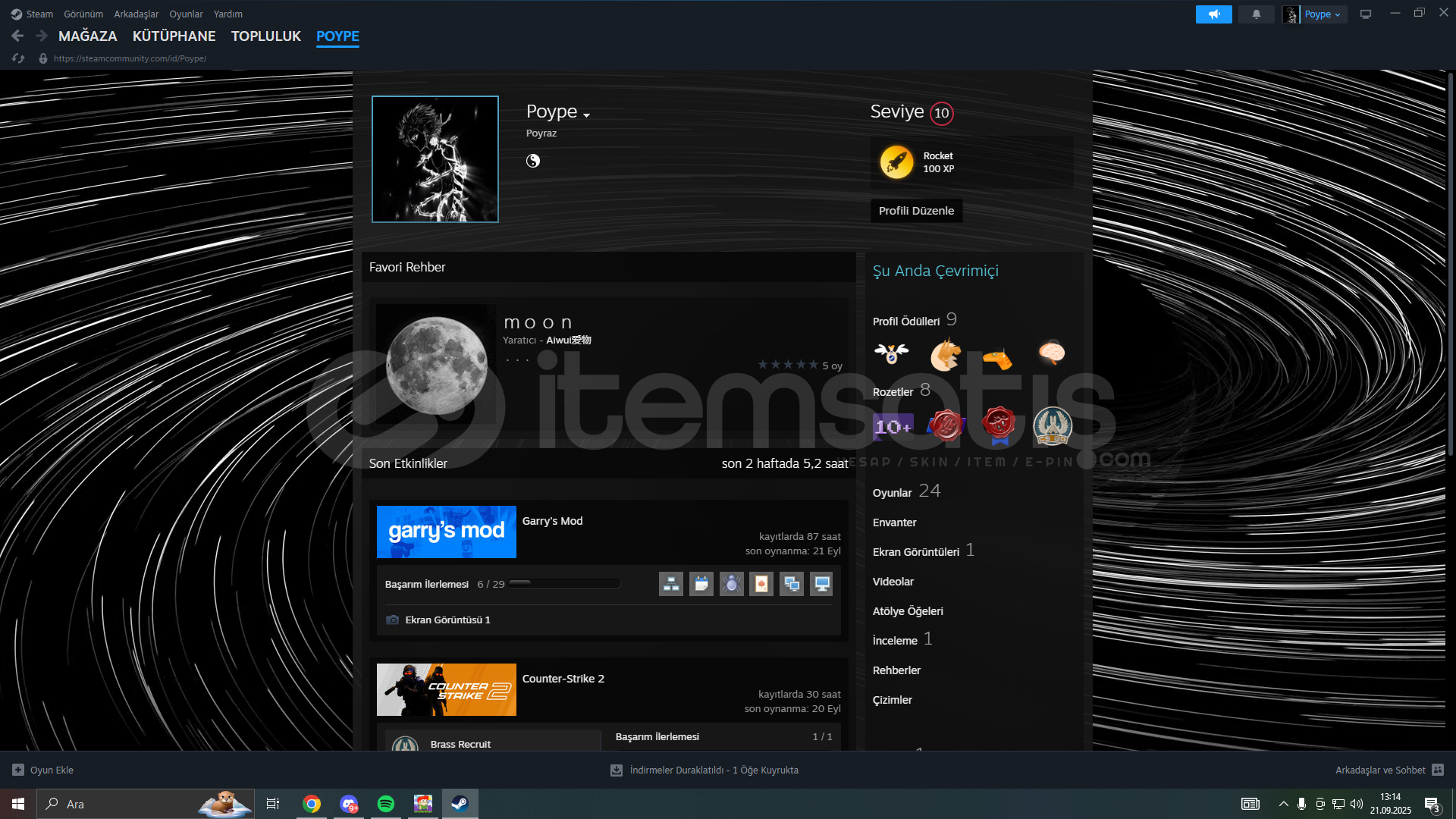
Task: Open Çizimler link
Action: [x=892, y=700]
